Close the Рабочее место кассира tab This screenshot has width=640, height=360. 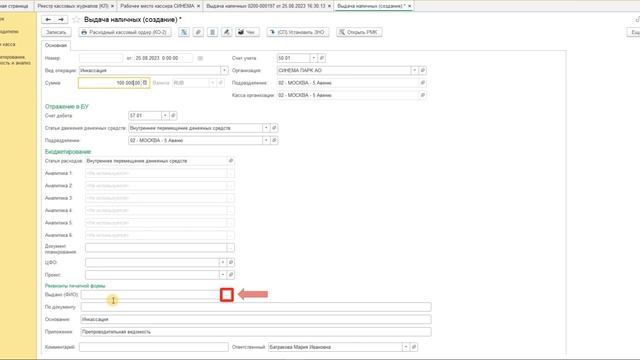pos(199,6)
